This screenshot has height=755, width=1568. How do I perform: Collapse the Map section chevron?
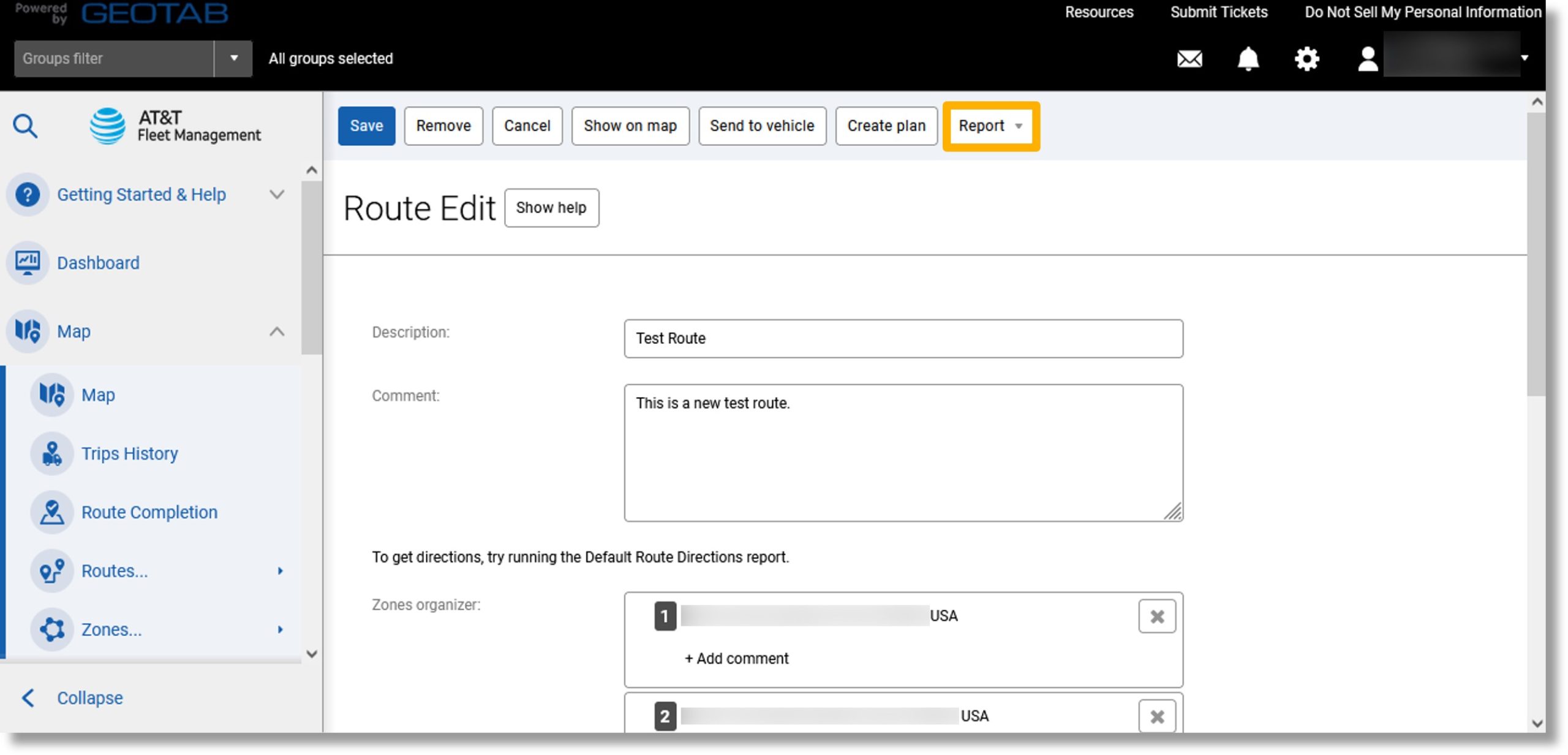pyautogui.click(x=277, y=332)
